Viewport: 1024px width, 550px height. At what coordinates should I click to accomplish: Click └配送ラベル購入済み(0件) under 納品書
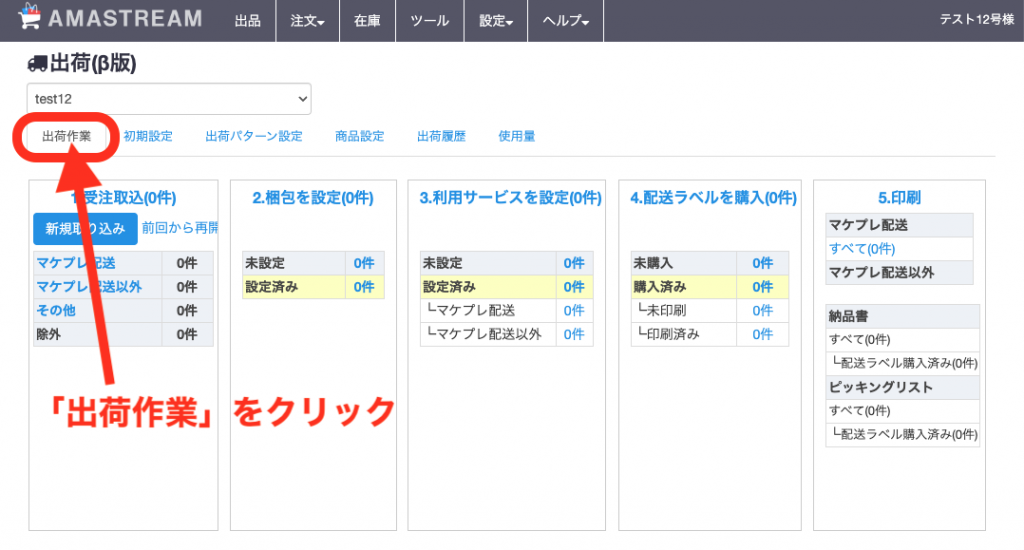tap(905, 363)
